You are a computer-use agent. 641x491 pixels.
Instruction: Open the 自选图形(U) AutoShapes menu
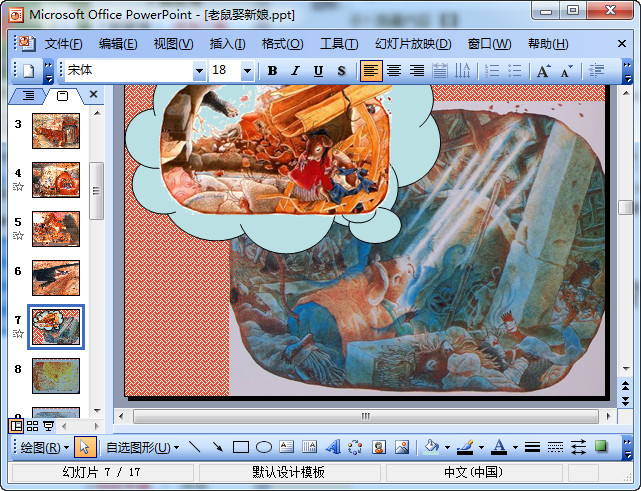click(x=142, y=447)
